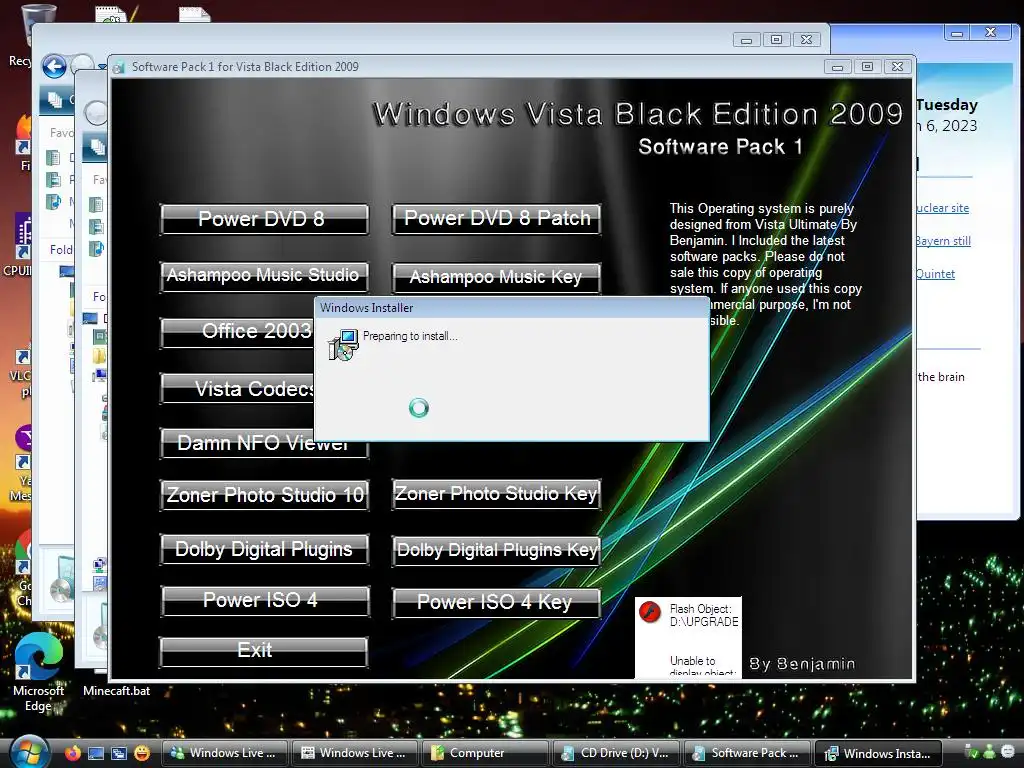Screen dimensions: 1024x768
Task: Open the Power DVD 8 Patch
Action: point(496,219)
